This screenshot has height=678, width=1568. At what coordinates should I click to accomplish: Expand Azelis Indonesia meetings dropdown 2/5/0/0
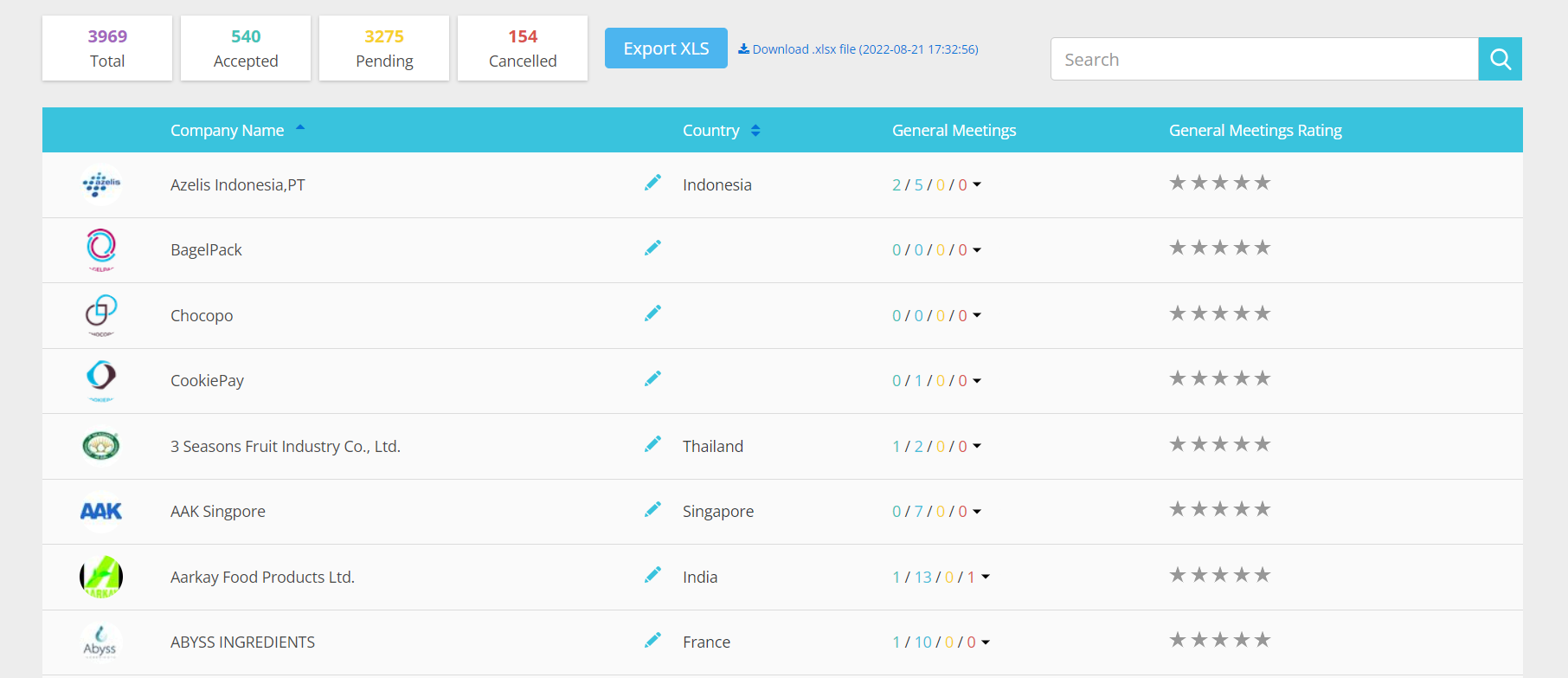977,184
